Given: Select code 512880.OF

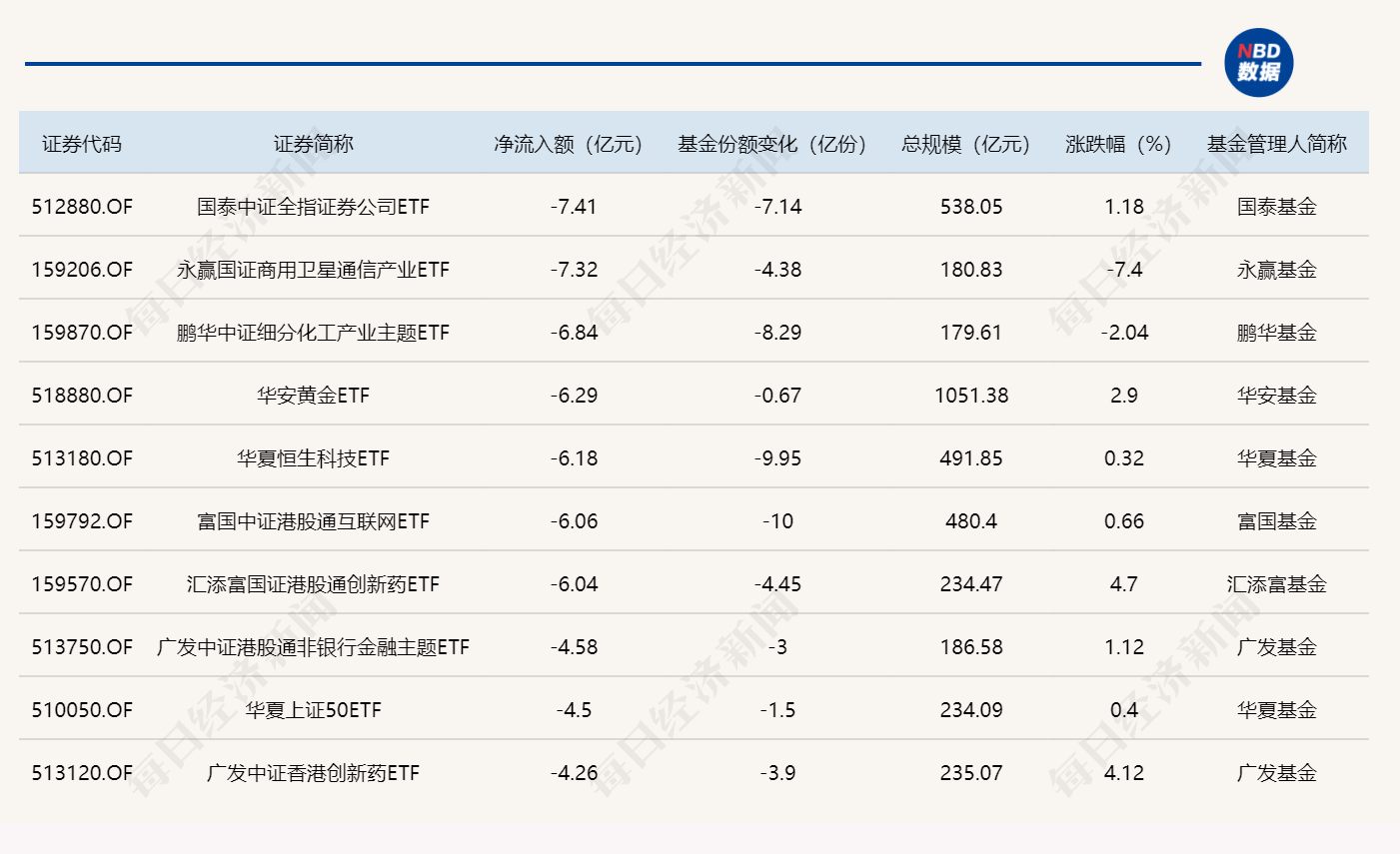Looking at the screenshot, I should 82,207.
